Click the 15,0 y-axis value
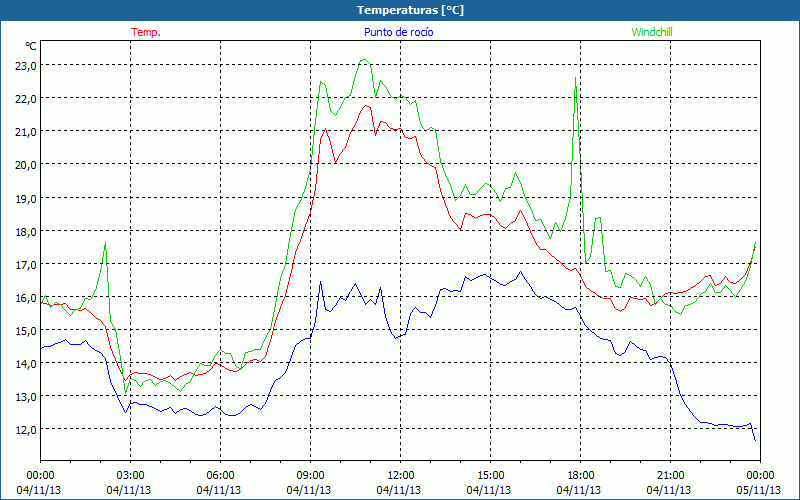 (x=26, y=331)
